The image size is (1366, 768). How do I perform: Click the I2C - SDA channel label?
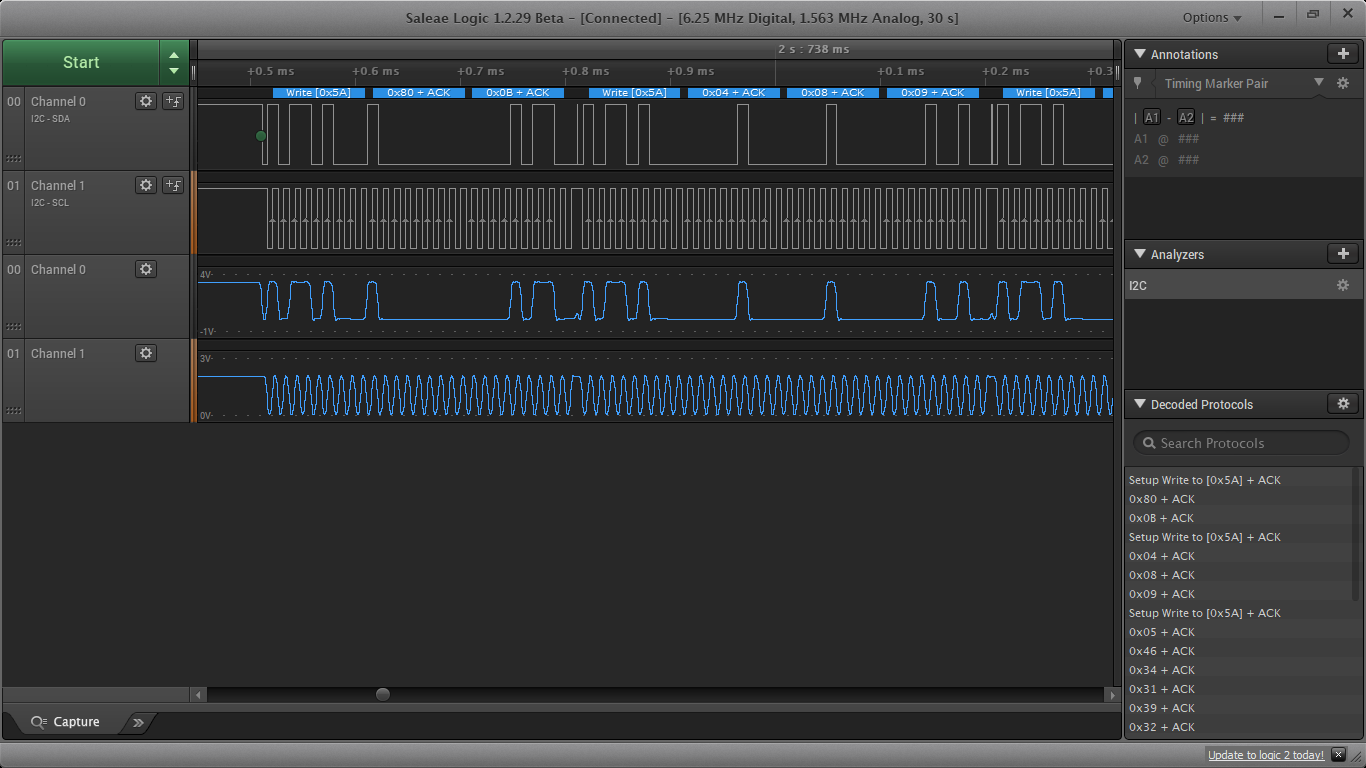(x=50, y=119)
